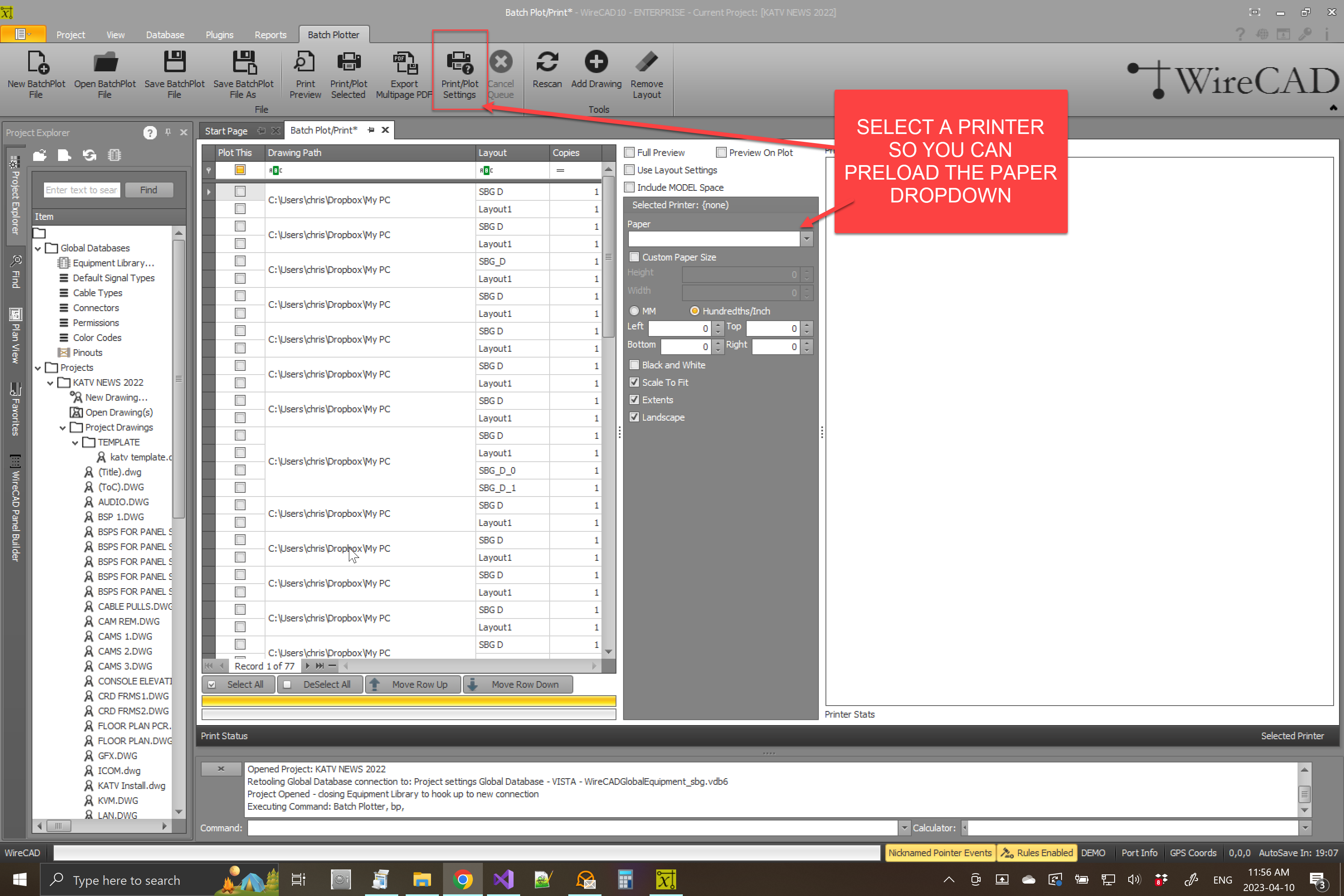The image size is (1344, 896).
Task: Check Include MODEL Space
Action: (629, 187)
